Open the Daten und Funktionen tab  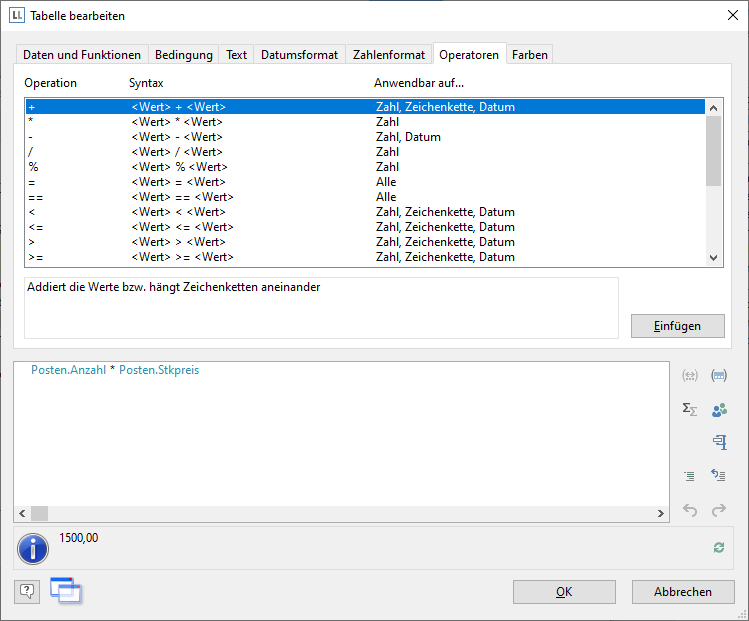point(83,55)
